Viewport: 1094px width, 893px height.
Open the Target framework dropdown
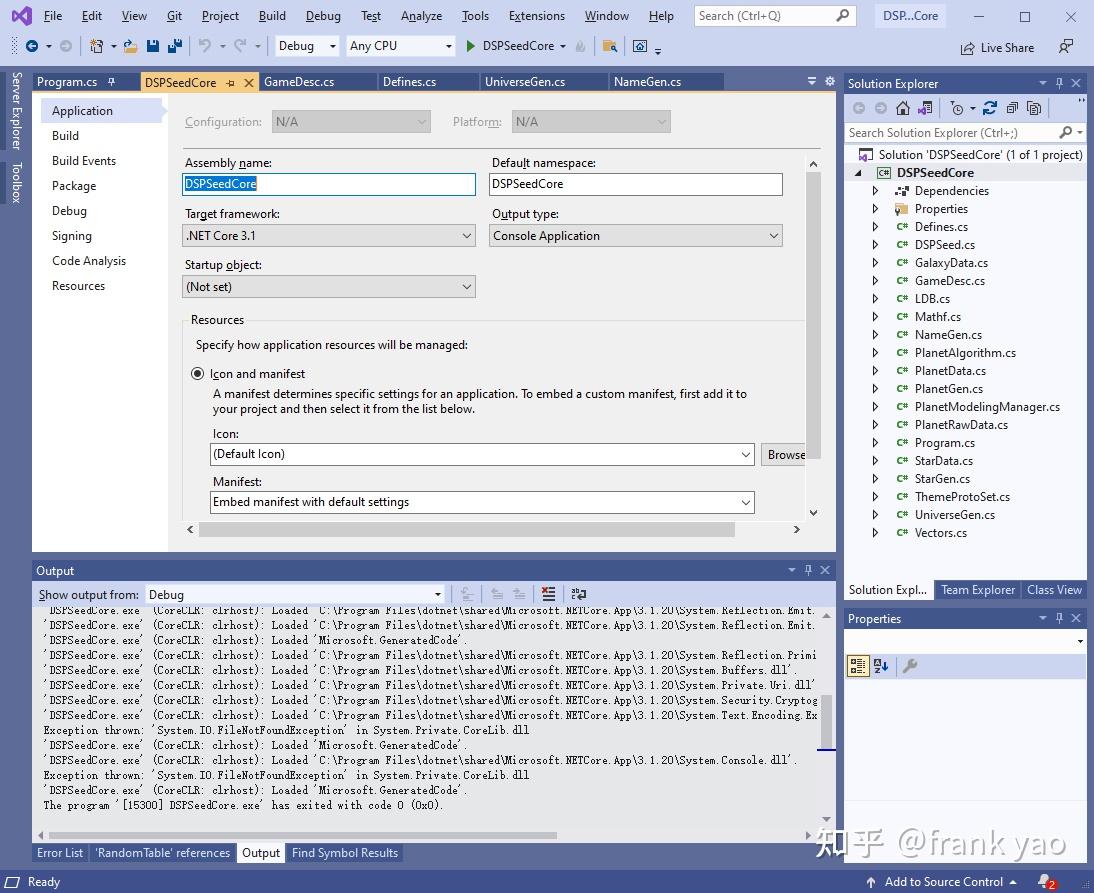329,236
